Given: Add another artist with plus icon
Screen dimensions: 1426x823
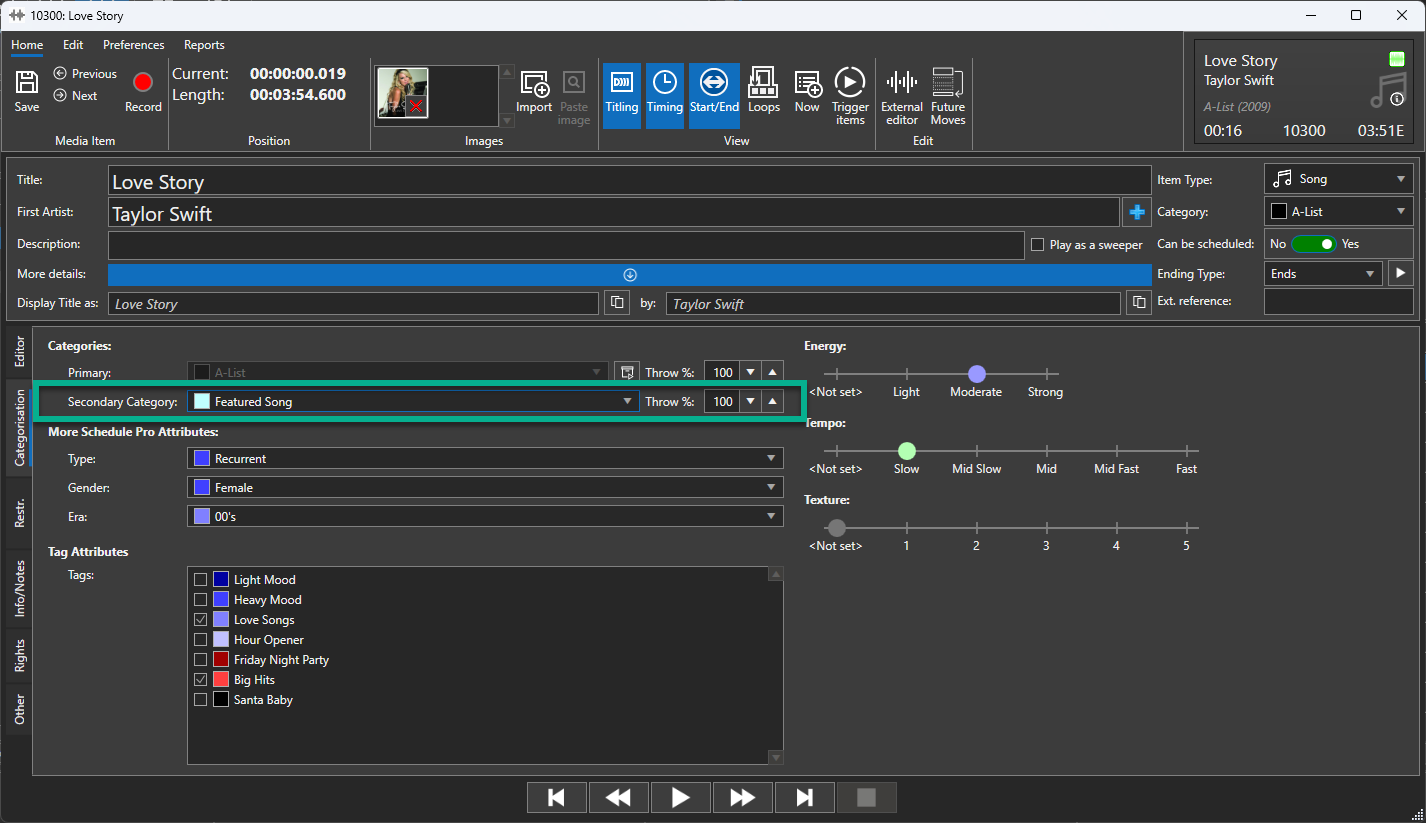Looking at the screenshot, I should click(x=1137, y=212).
